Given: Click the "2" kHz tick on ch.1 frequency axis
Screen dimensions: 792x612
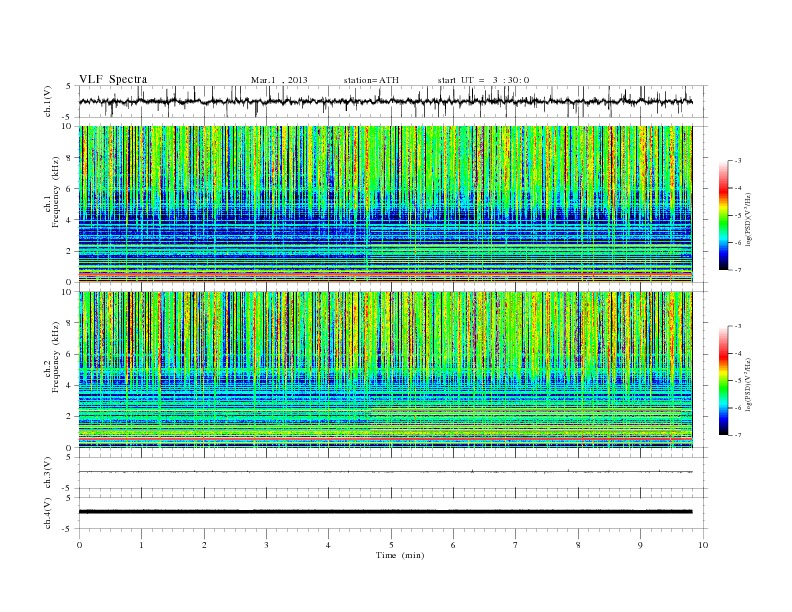Looking at the screenshot, I should pyautogui.click(x=70, y=251).
